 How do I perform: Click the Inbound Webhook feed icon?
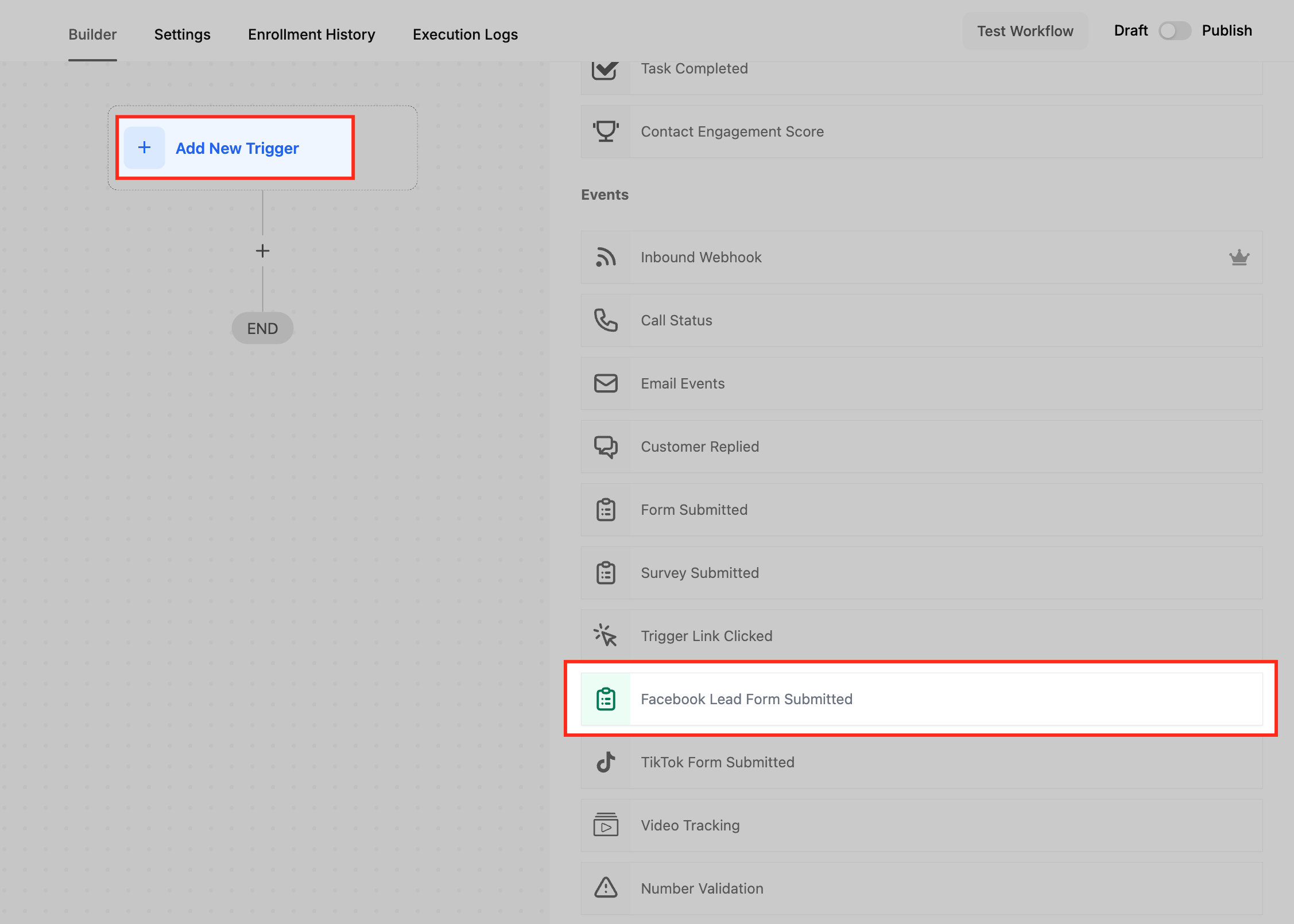pos(605,257)
